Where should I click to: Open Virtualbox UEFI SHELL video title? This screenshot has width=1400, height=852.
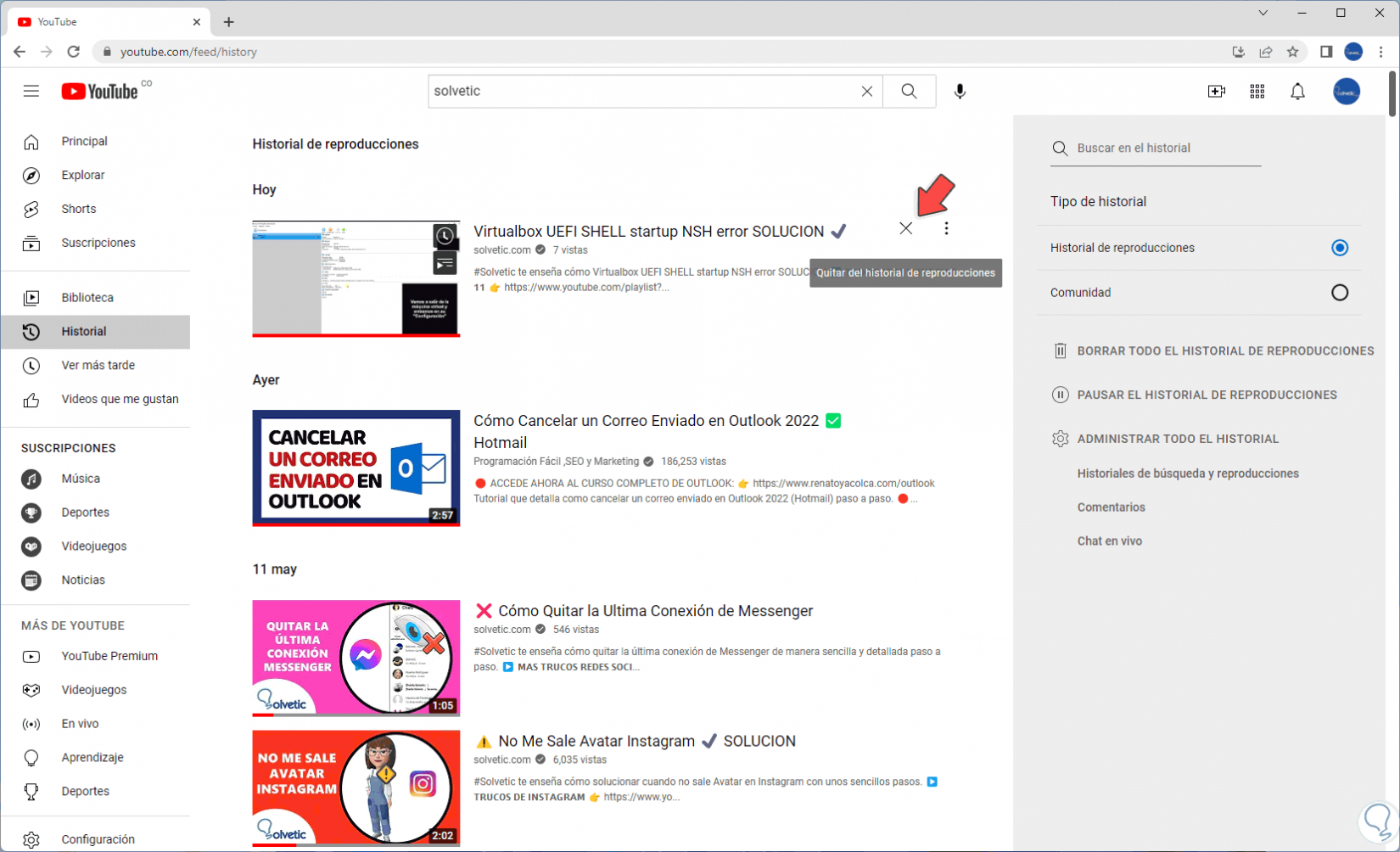[x=659, y=232]
